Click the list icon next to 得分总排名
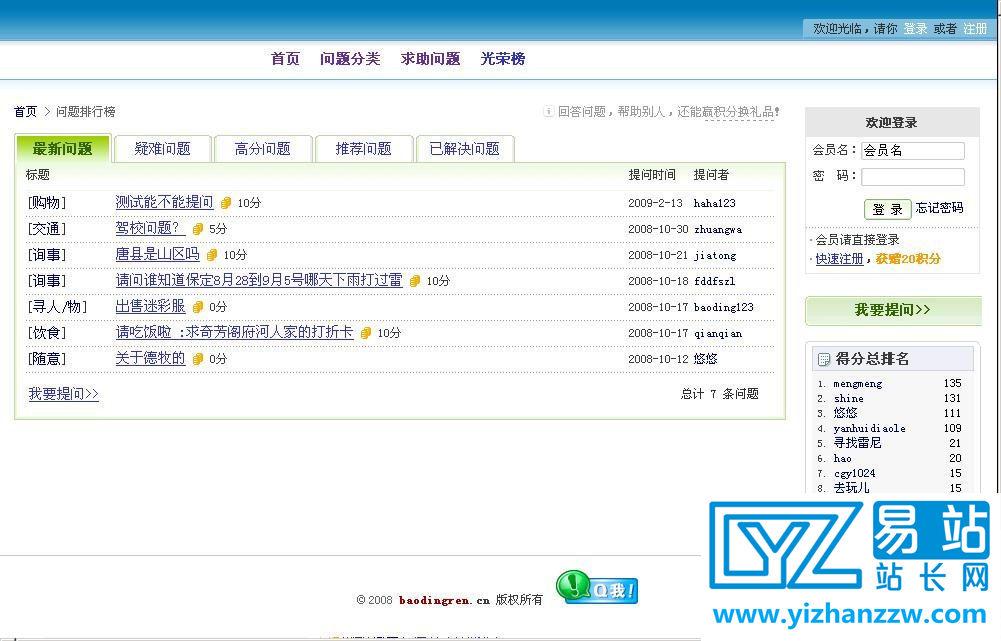 (824, 359)
